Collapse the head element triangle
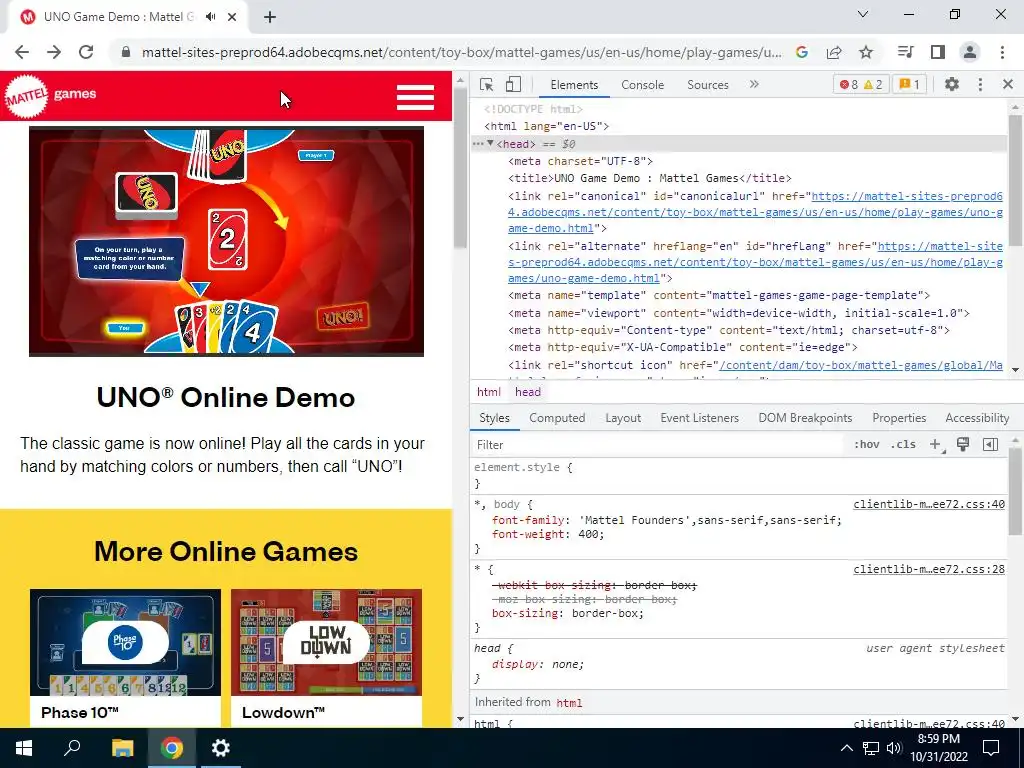The height and width of the screenshot is (768, 1024). click(490, 144)
